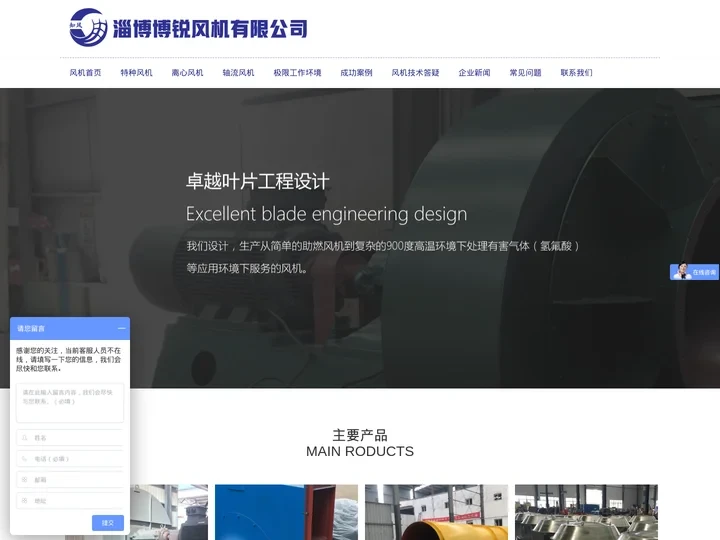Click the 电话（必填）input field
The width and height of the screenshot is (720, 540).
pos(76,459)
